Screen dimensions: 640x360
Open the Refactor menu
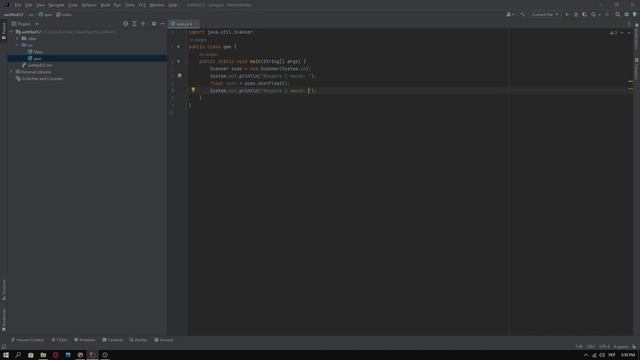click(x=89, y=5)
